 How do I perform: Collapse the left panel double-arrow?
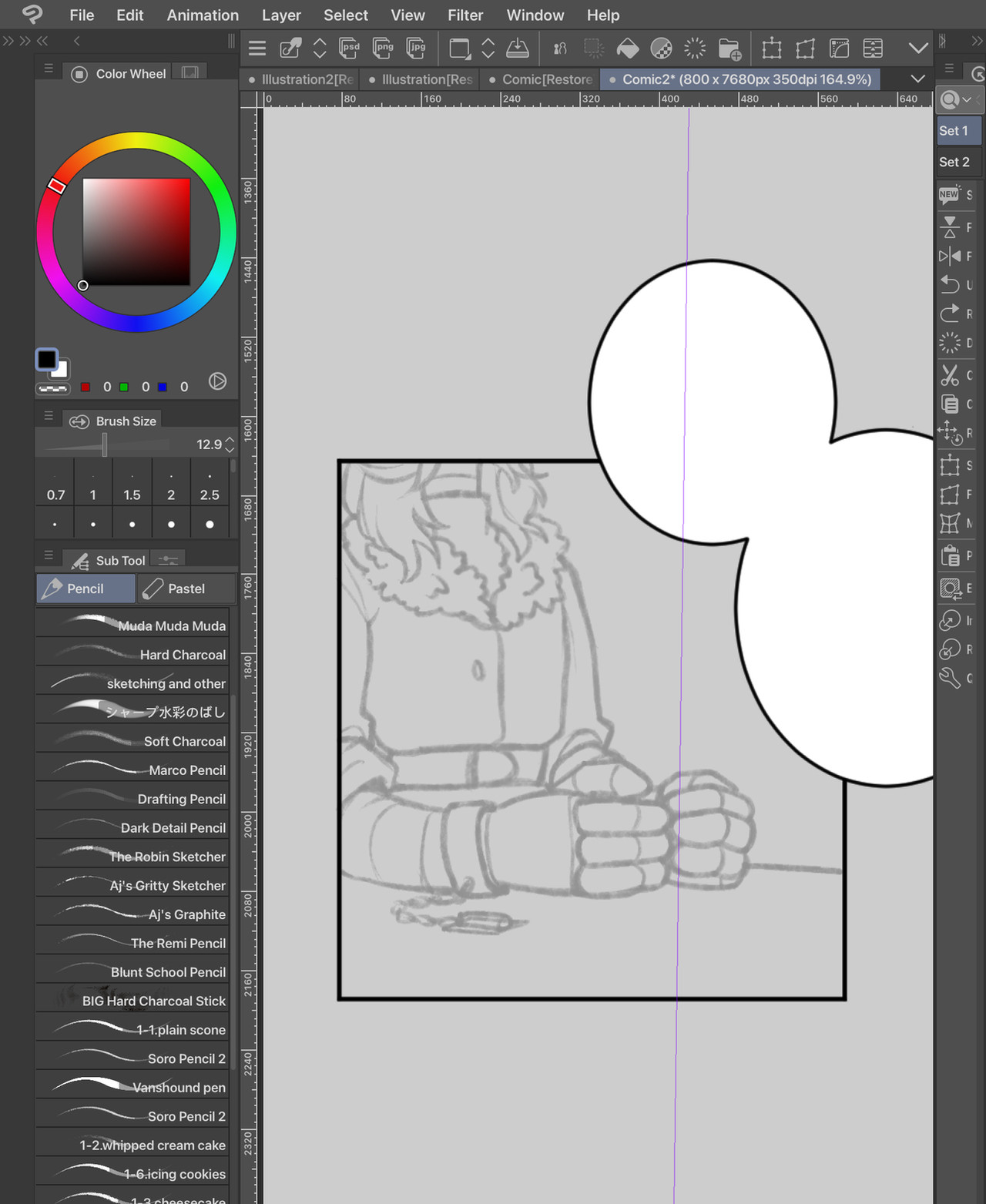(x=42, y=41)
